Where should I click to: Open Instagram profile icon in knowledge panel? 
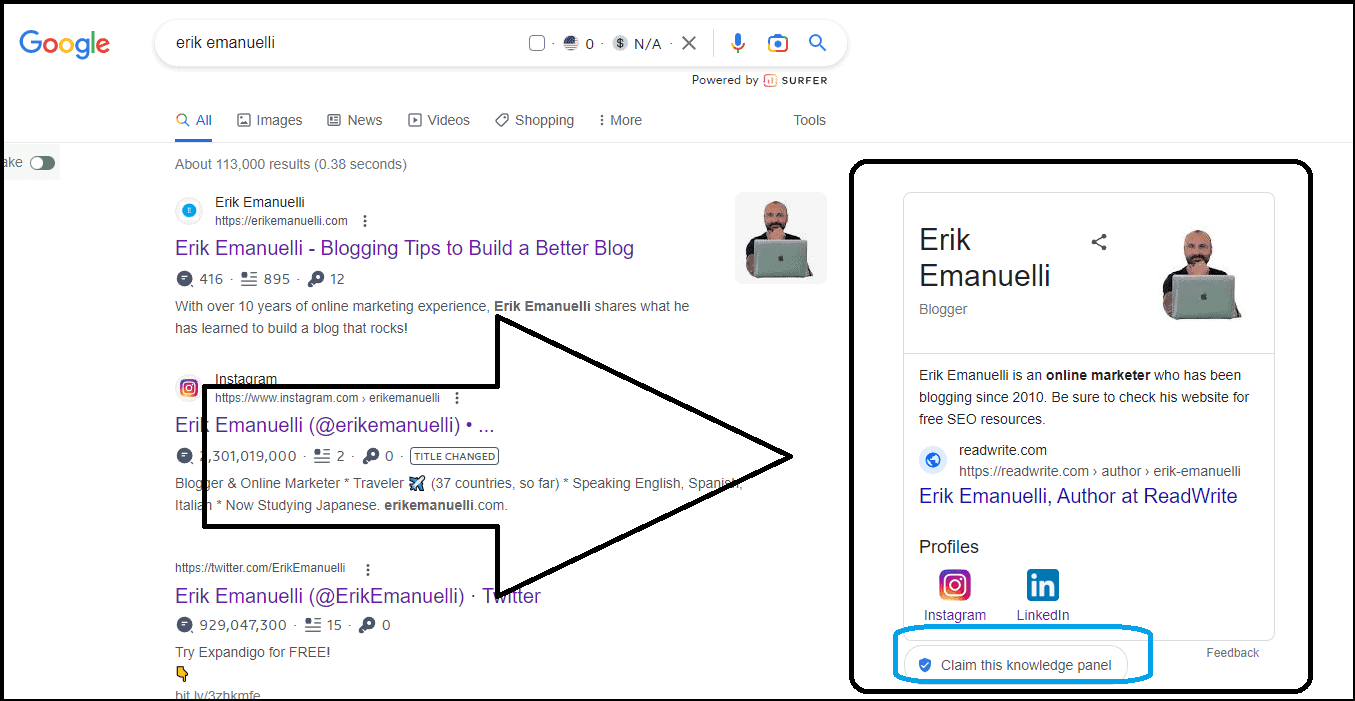[954, 585]
